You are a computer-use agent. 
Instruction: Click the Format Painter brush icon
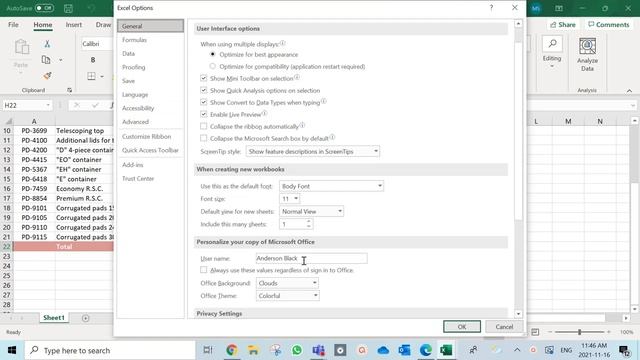[47, 76]
